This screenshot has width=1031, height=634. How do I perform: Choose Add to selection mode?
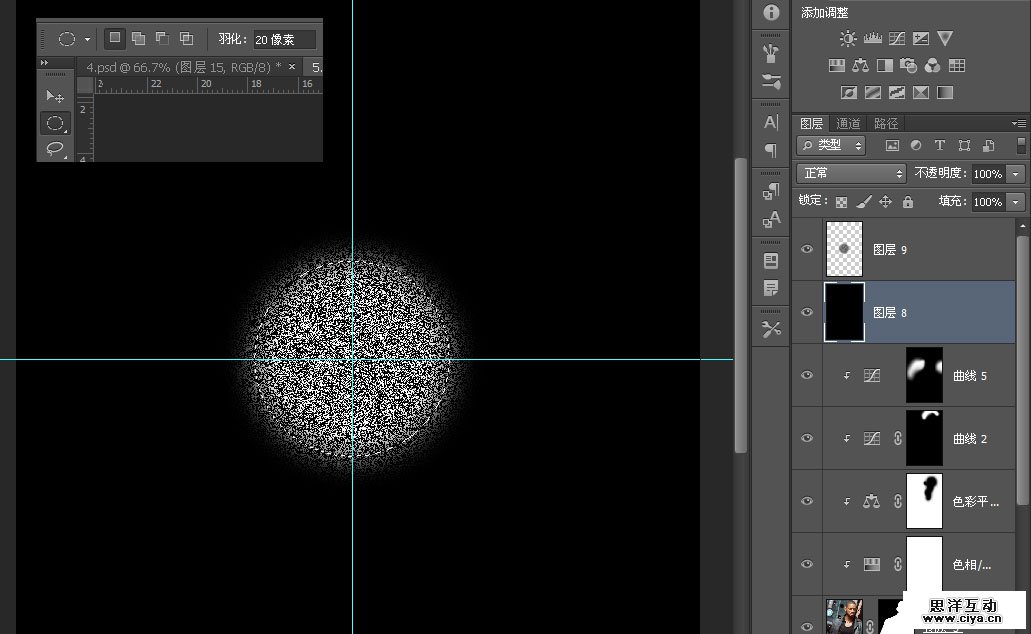click(138, 39)
